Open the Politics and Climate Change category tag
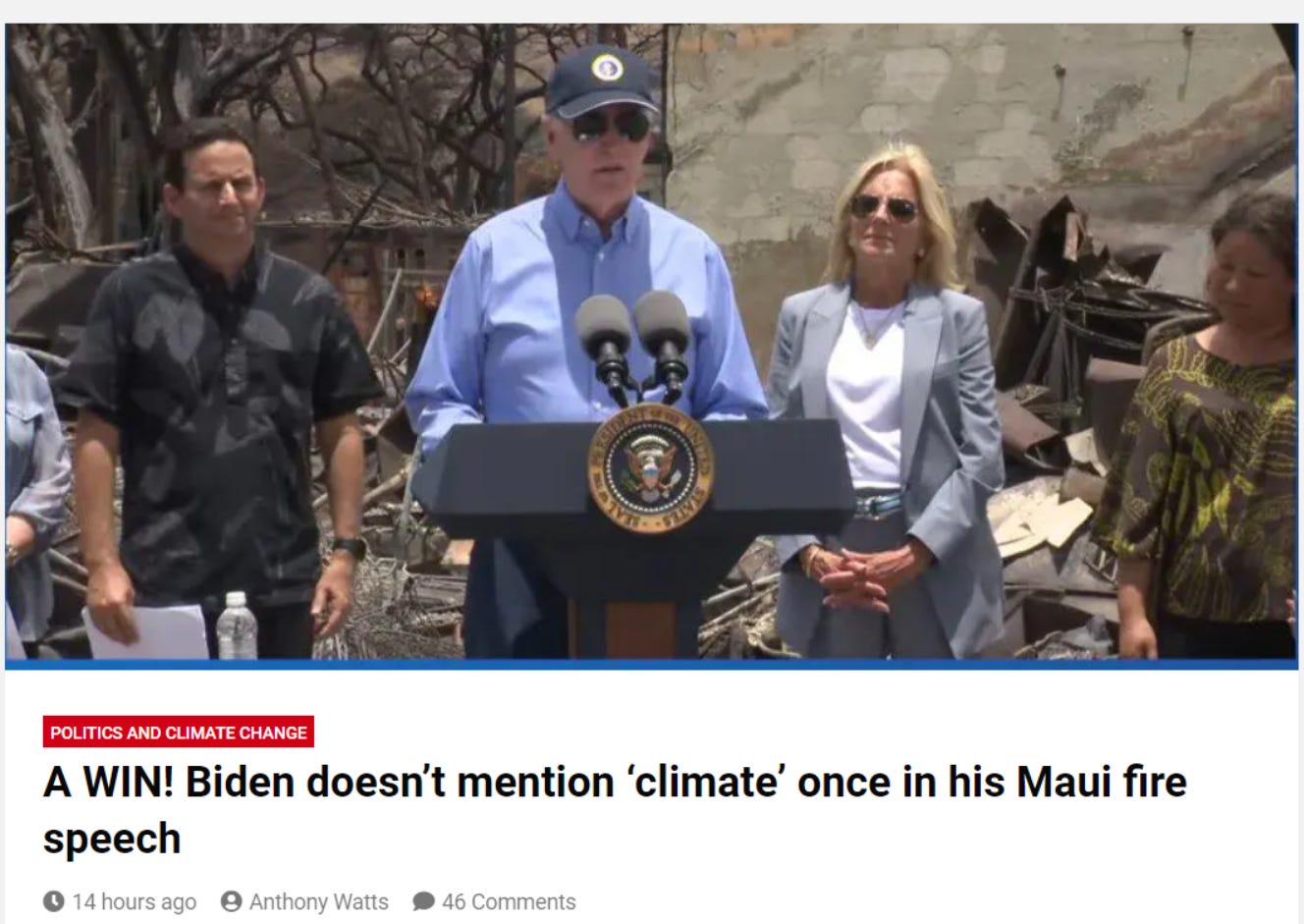The image size is (1304, 924). [x=179, y=732]
